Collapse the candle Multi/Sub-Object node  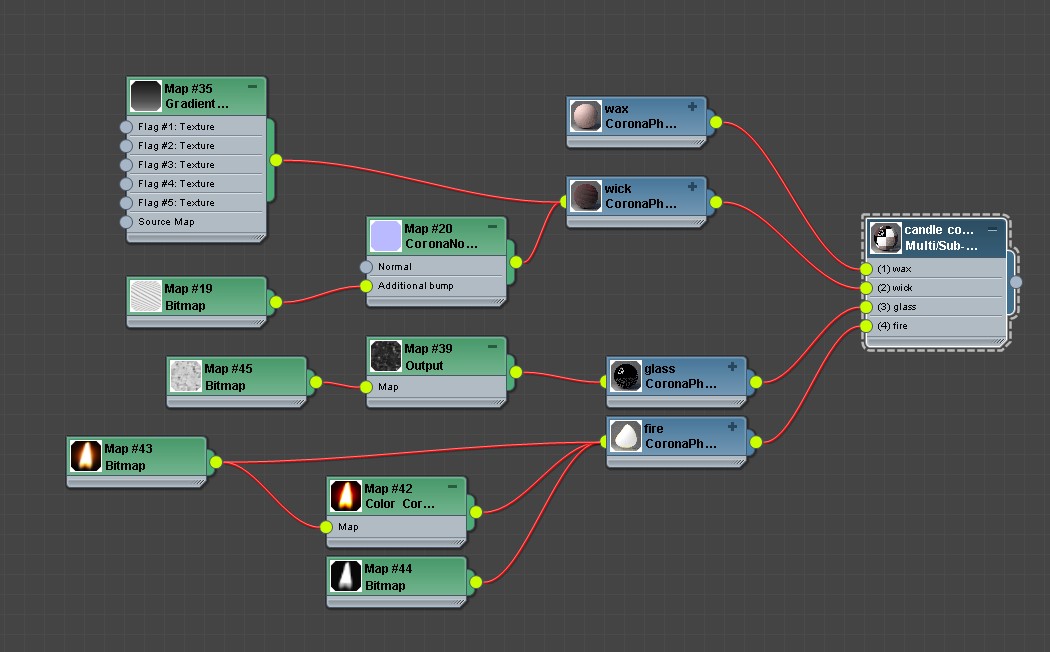992,230
